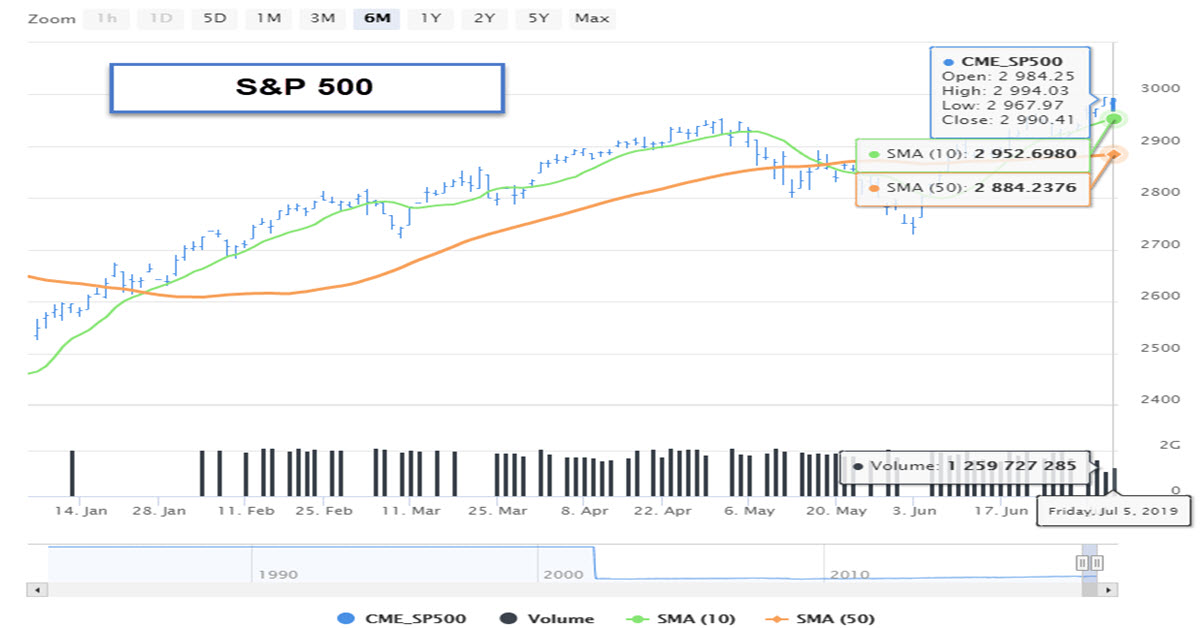Select the 1M zoom preset
Image resolution: width=1200 pixels, height=628 pixels.
pyautogui.click(x=269, y=18)
